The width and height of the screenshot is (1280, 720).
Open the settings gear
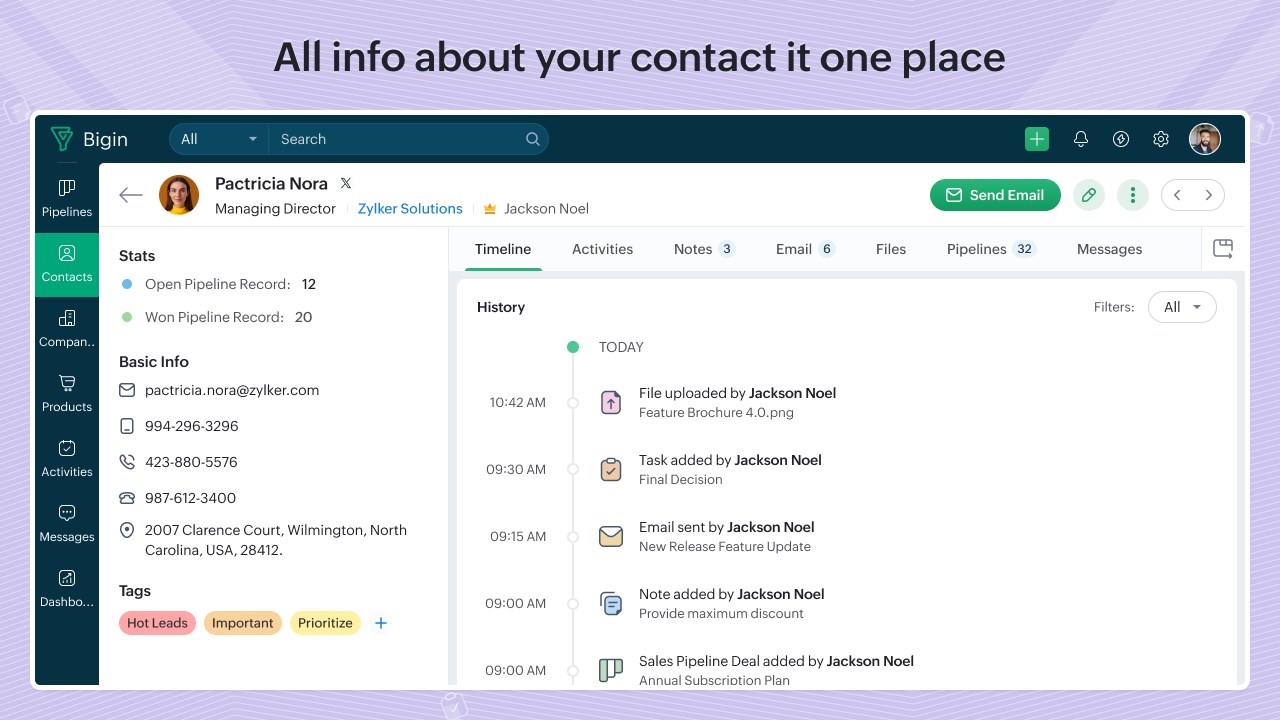(1161, 139)
